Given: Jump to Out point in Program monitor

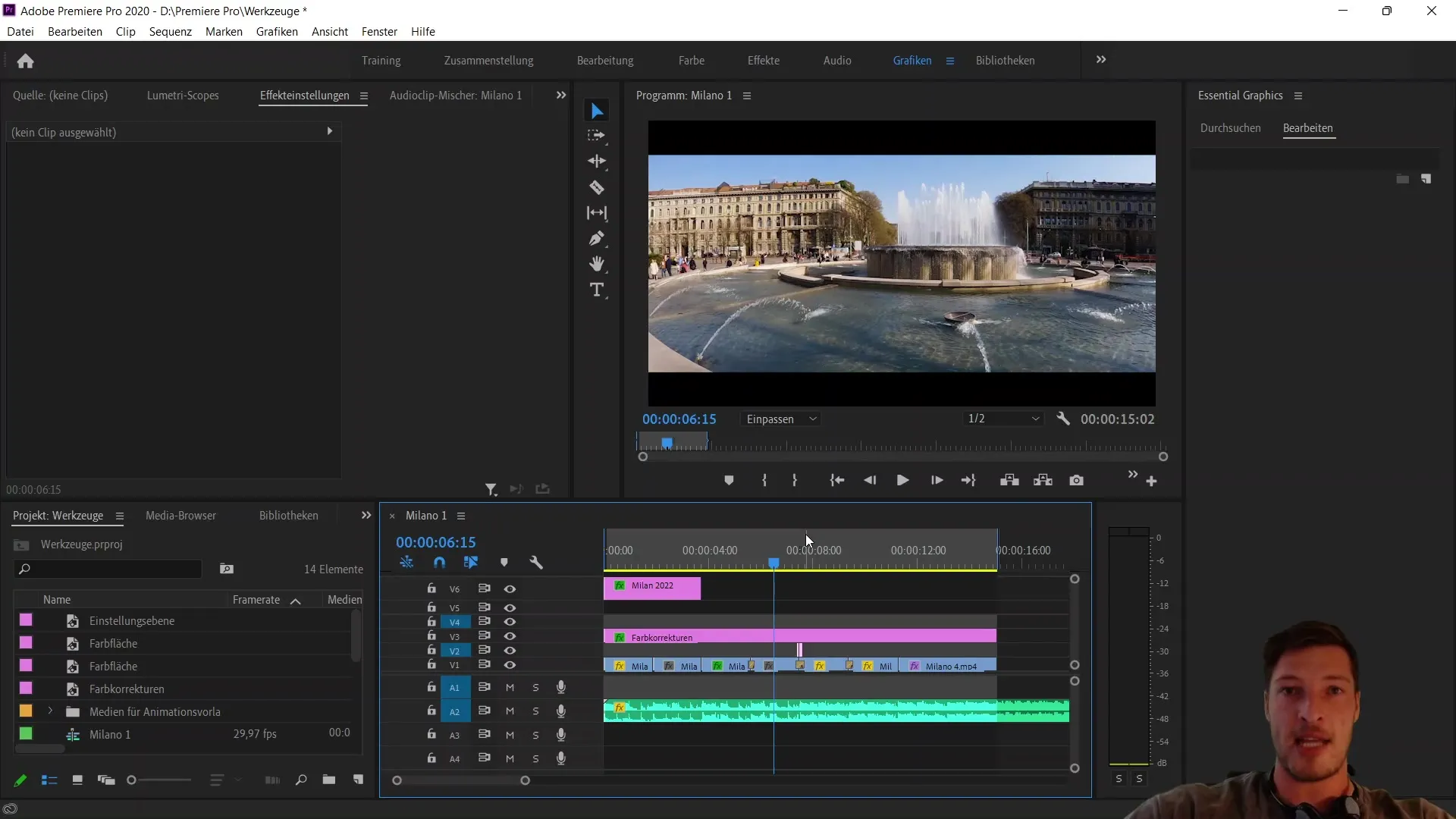Looking at the screenshot, I should tap(968, 481).
